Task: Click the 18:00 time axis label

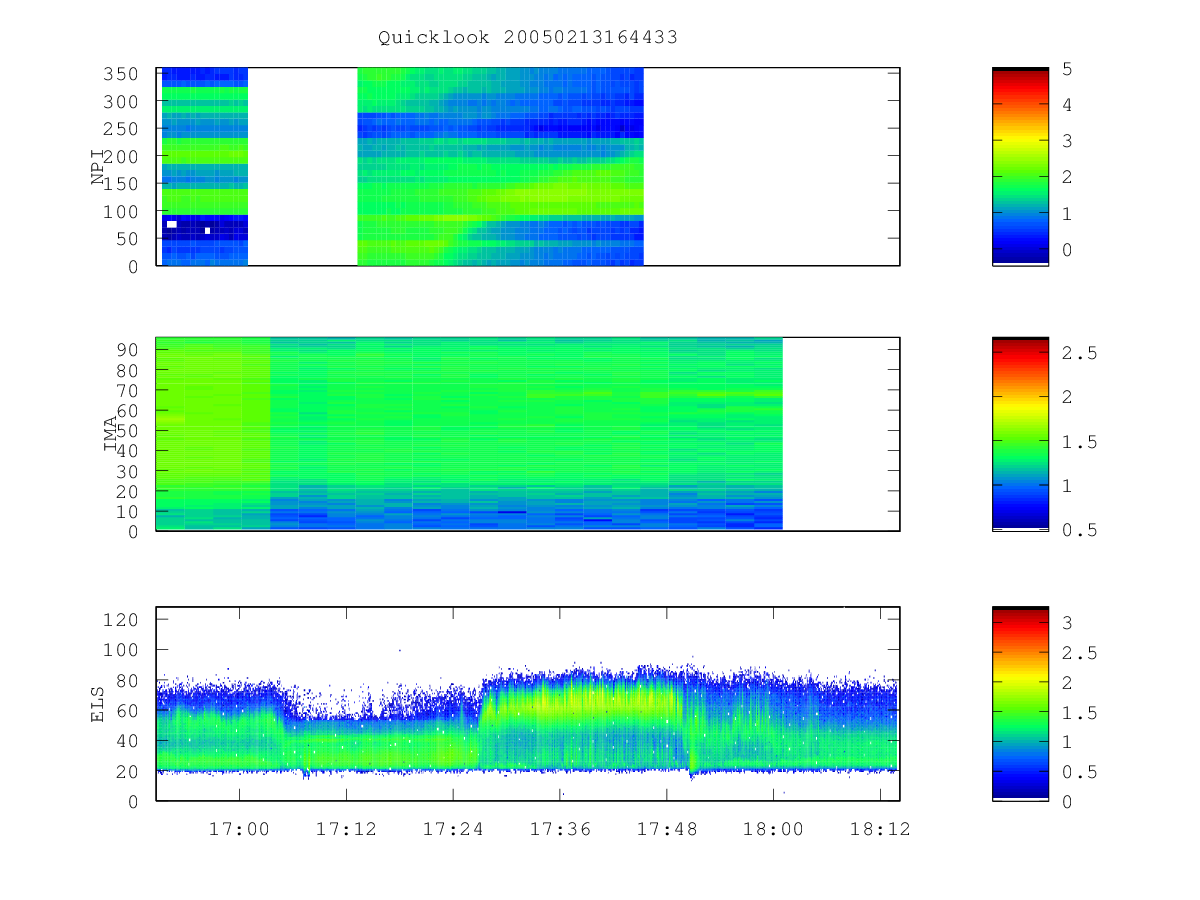Action: point(774,829)
